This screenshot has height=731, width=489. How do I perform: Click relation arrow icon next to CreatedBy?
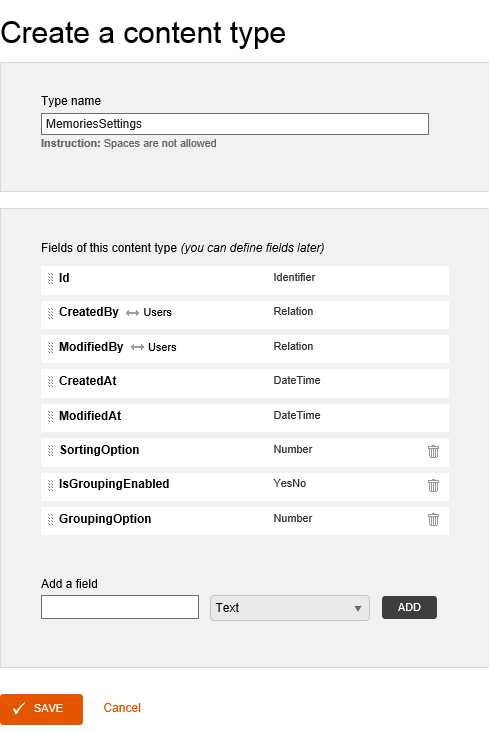click(132, 313)
